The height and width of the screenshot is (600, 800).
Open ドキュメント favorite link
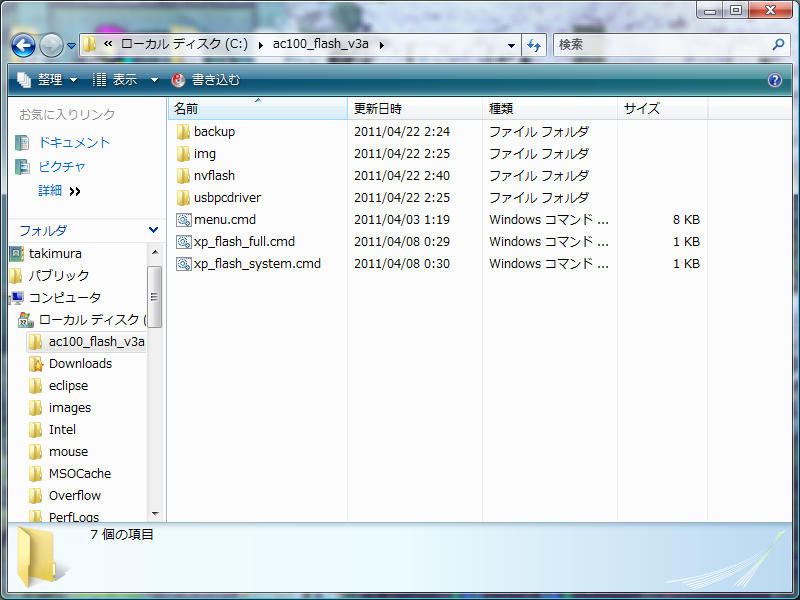74,142
